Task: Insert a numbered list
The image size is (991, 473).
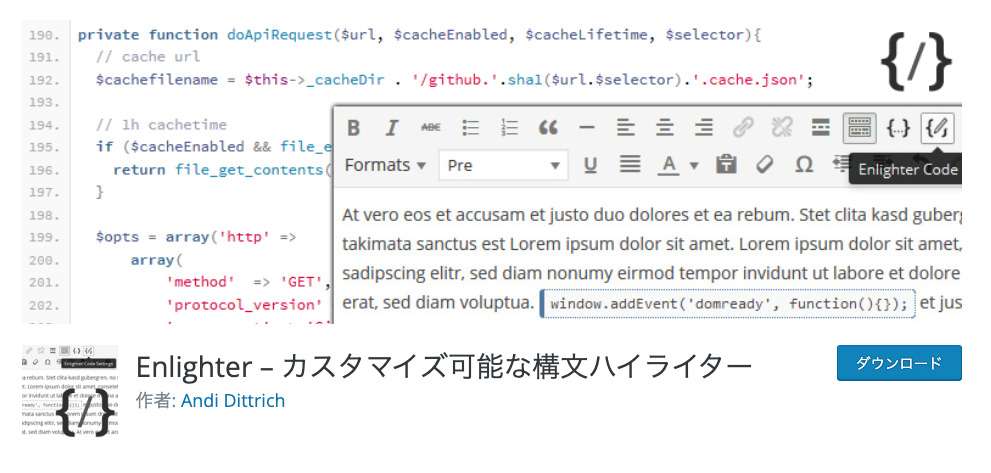Action: click(509, 128)
